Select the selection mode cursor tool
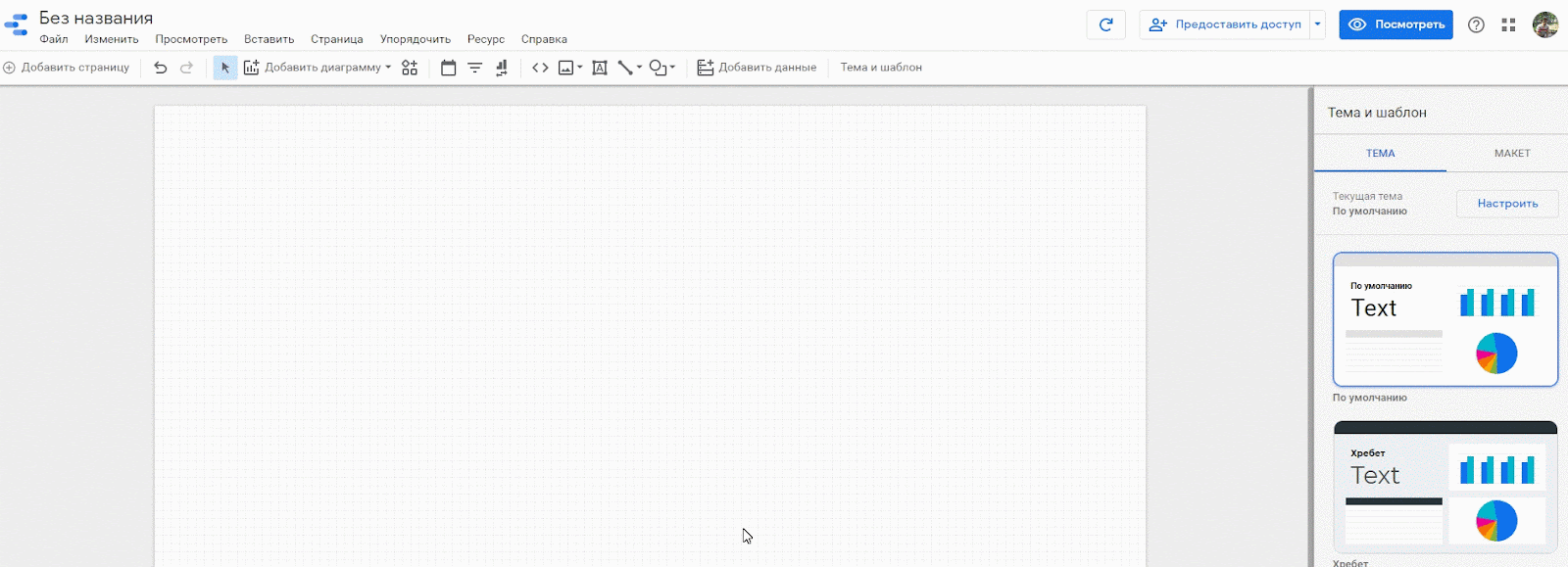This screenshot has height=567, width=1568. click(x=225, y=68)
